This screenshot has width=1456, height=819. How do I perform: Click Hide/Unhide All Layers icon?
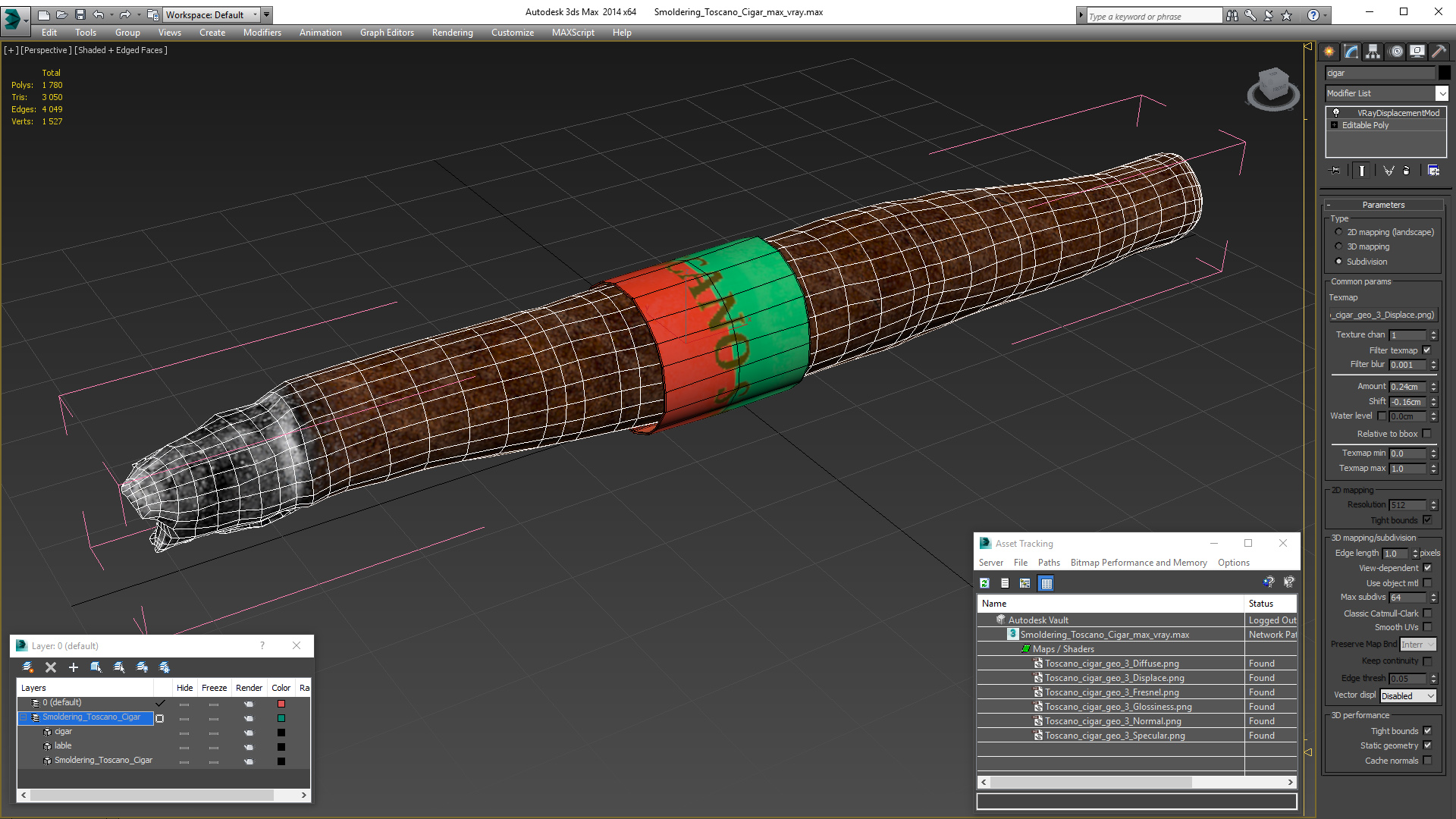142,667
